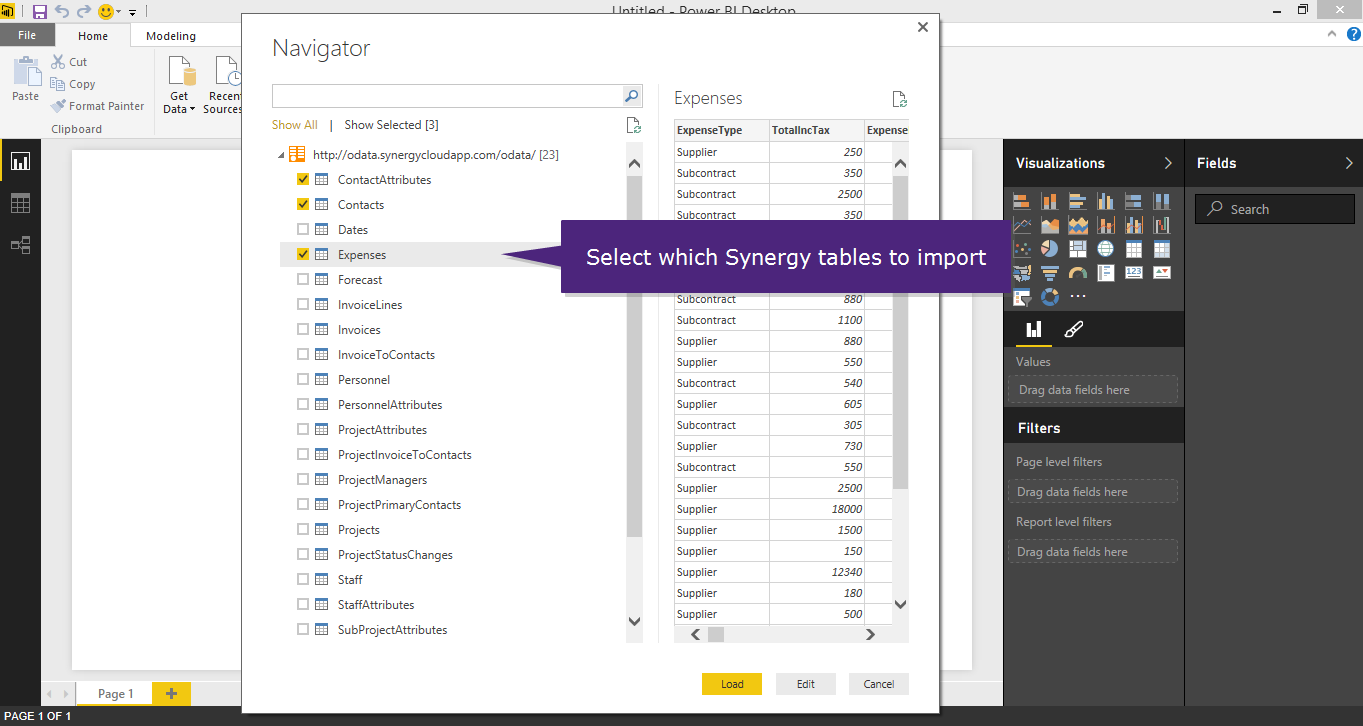Image resolution: width=1363 pixels, height=726 pixels.
Task: Choose the 100% stacked bar chart visualization
Action: [1133, 202]
